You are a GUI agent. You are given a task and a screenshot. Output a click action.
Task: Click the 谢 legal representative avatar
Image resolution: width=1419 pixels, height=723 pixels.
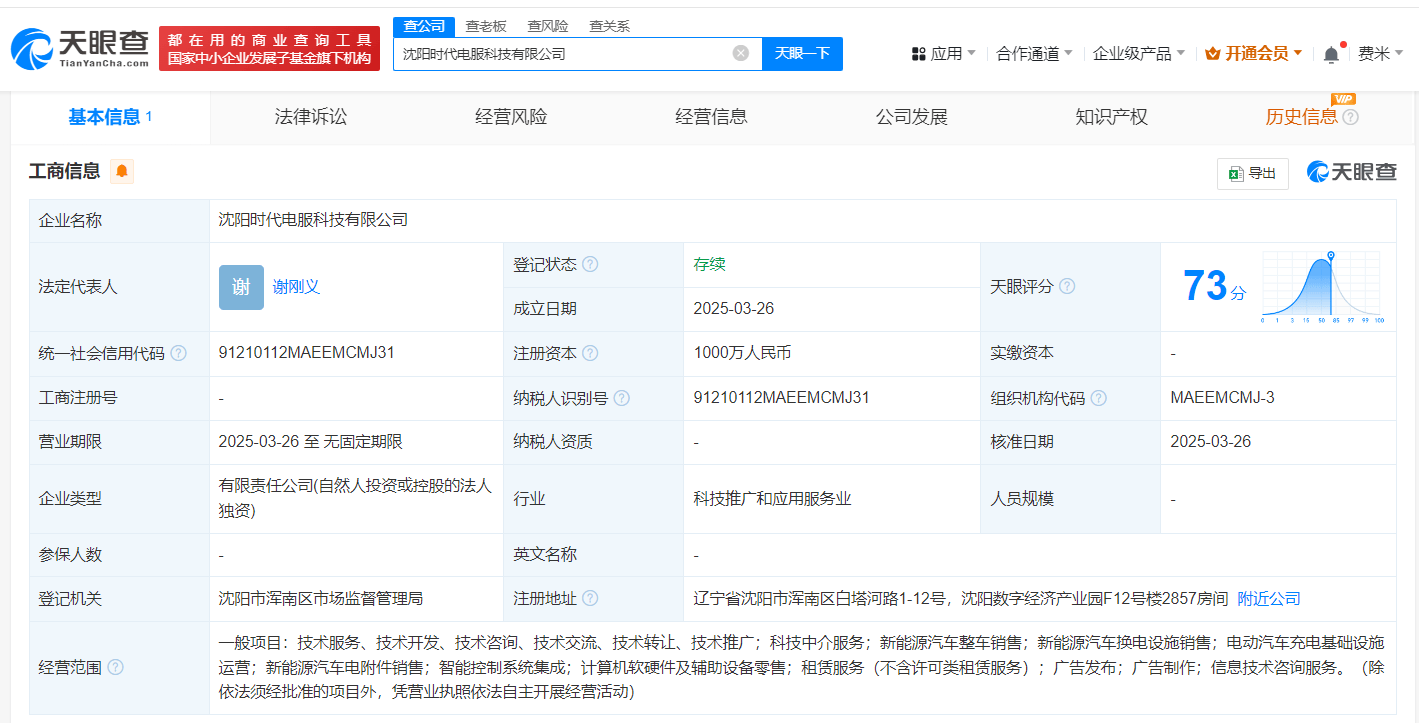click(241, 287)
